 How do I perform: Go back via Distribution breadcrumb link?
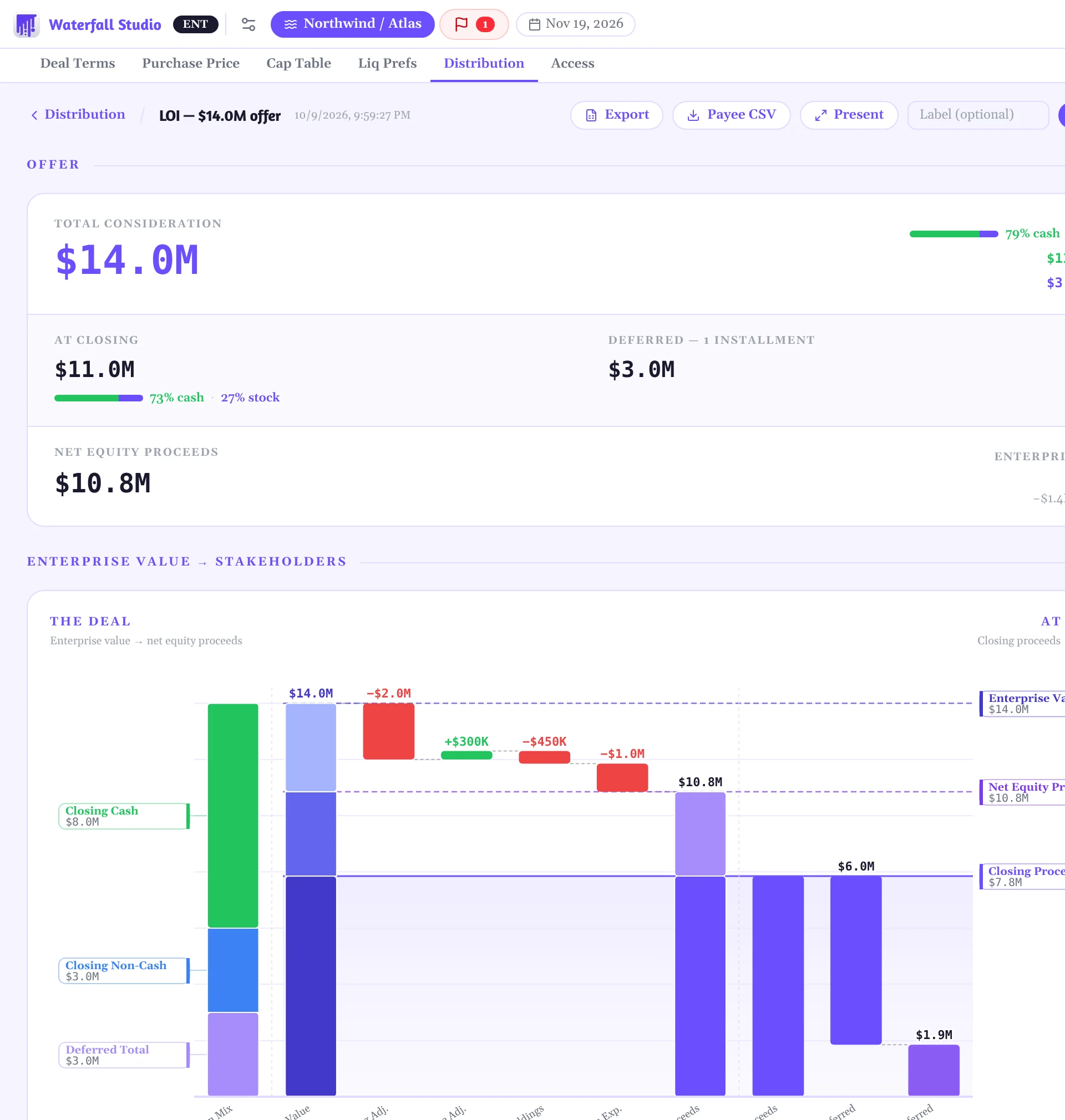point(78,115)
